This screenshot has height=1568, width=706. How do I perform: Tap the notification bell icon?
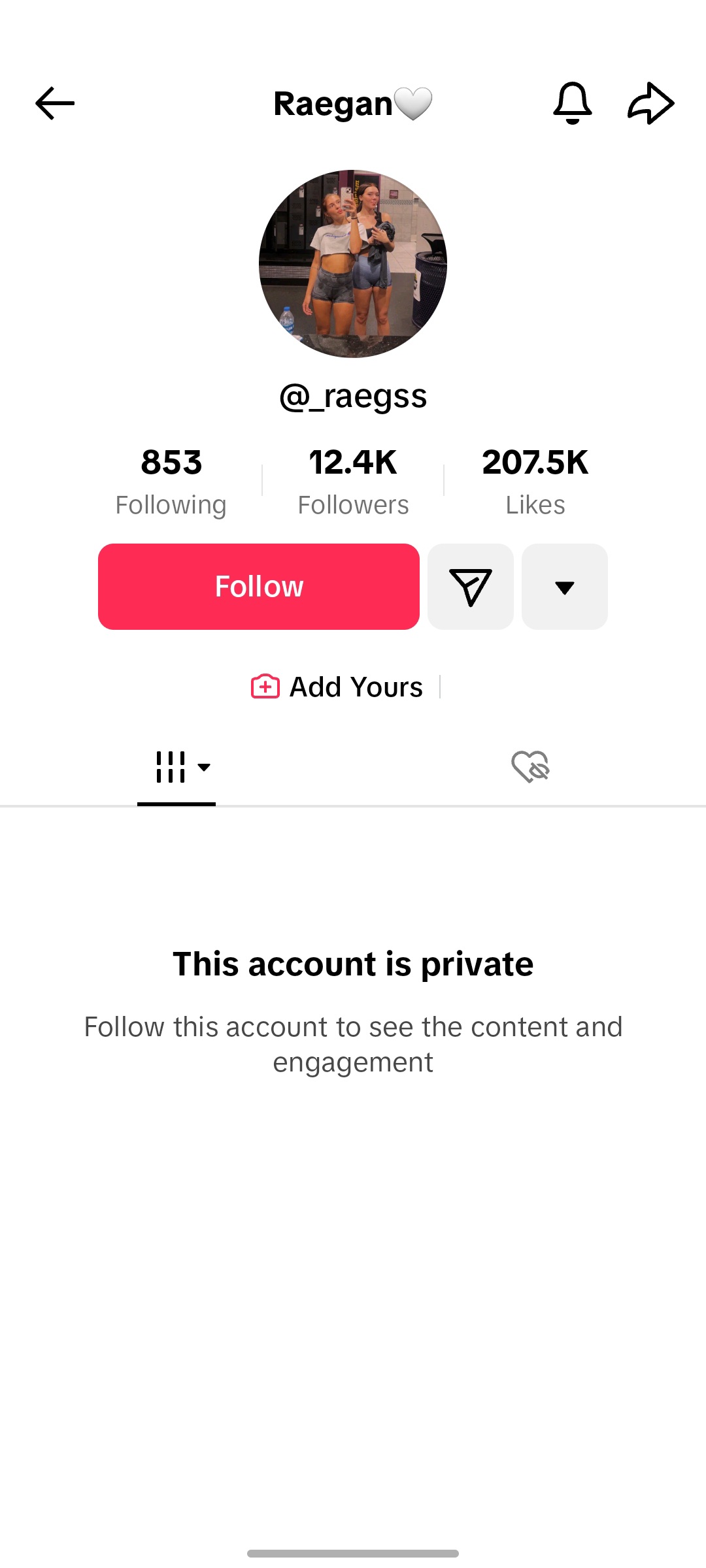(573, 103)
